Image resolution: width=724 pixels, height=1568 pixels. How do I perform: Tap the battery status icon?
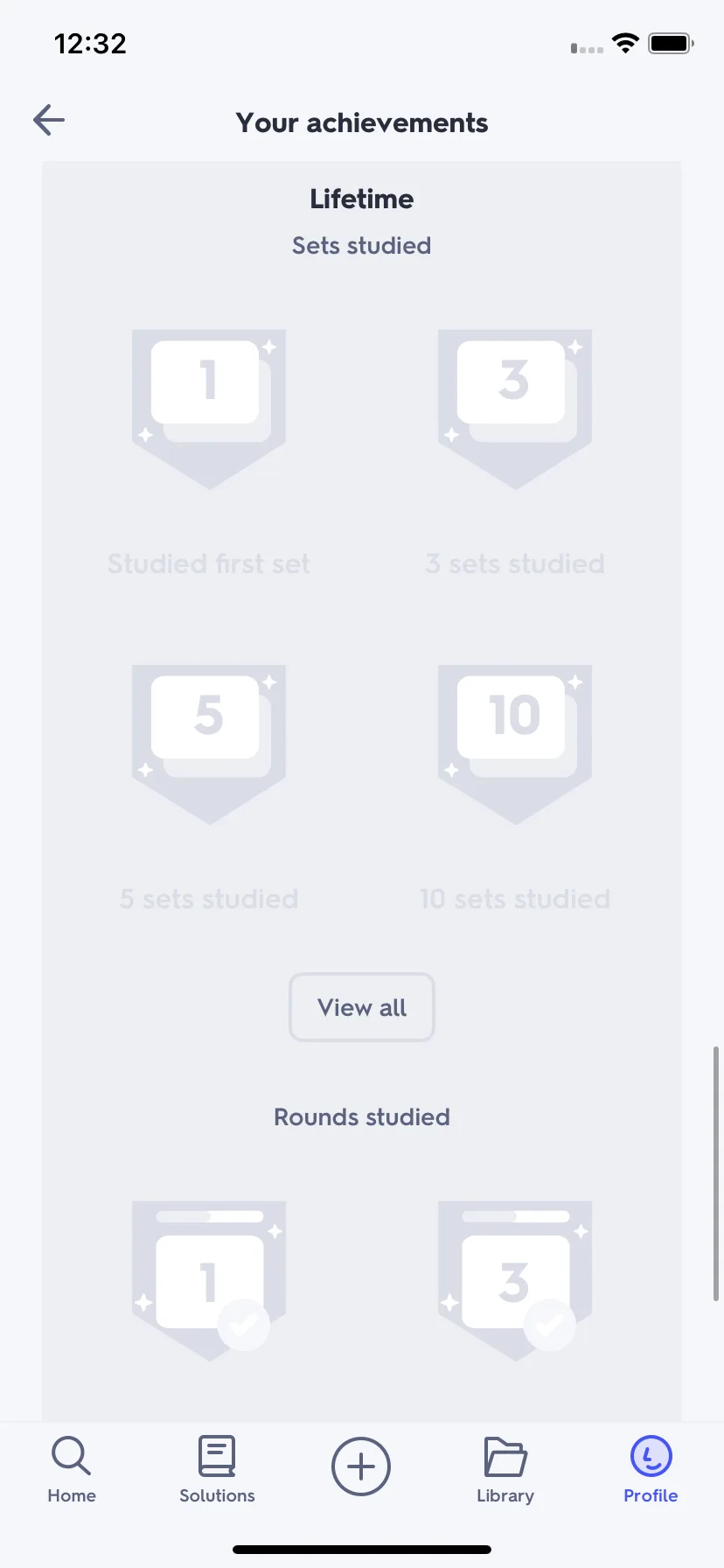coord(671,43)
